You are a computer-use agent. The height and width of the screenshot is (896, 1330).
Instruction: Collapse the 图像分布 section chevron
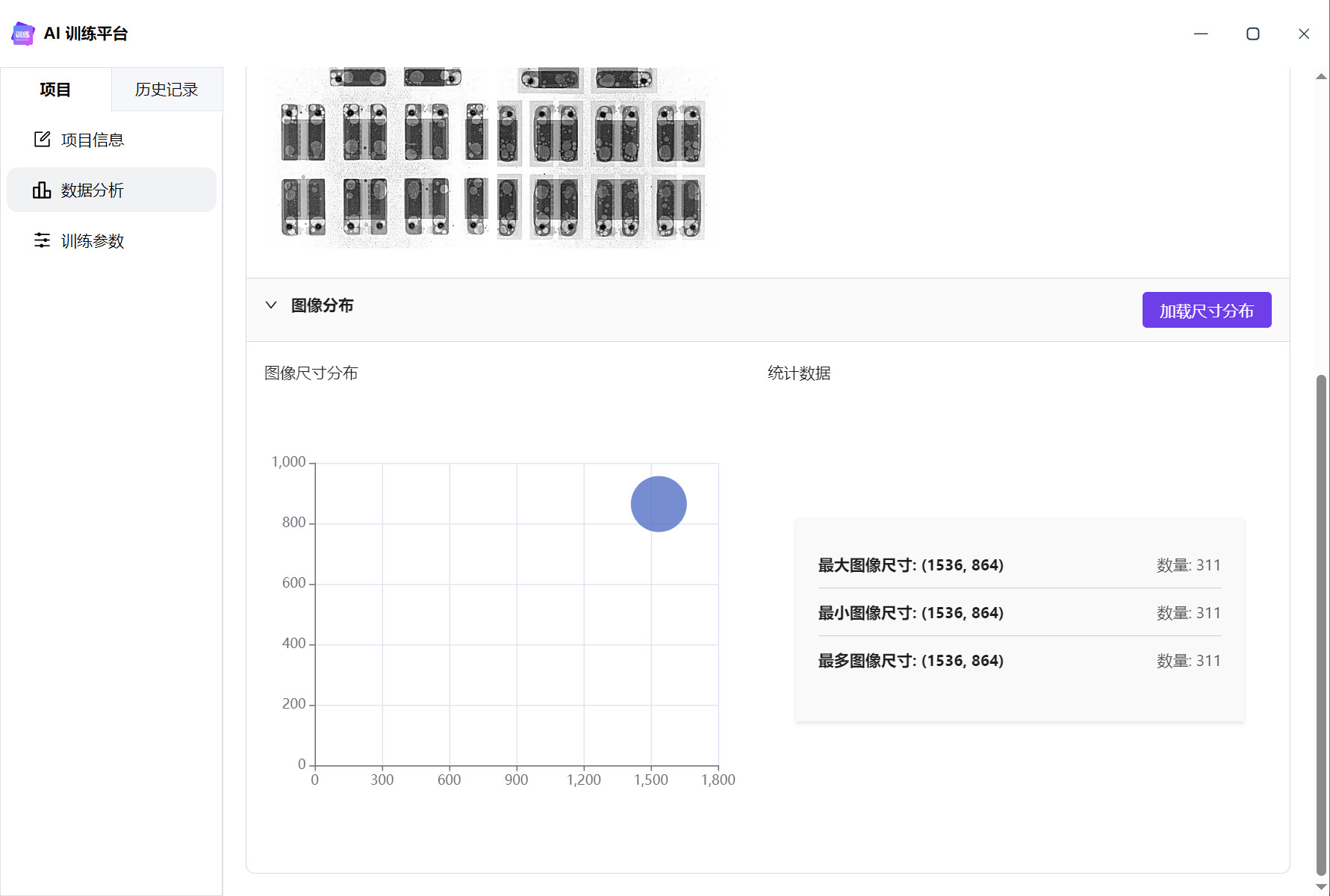271,305
